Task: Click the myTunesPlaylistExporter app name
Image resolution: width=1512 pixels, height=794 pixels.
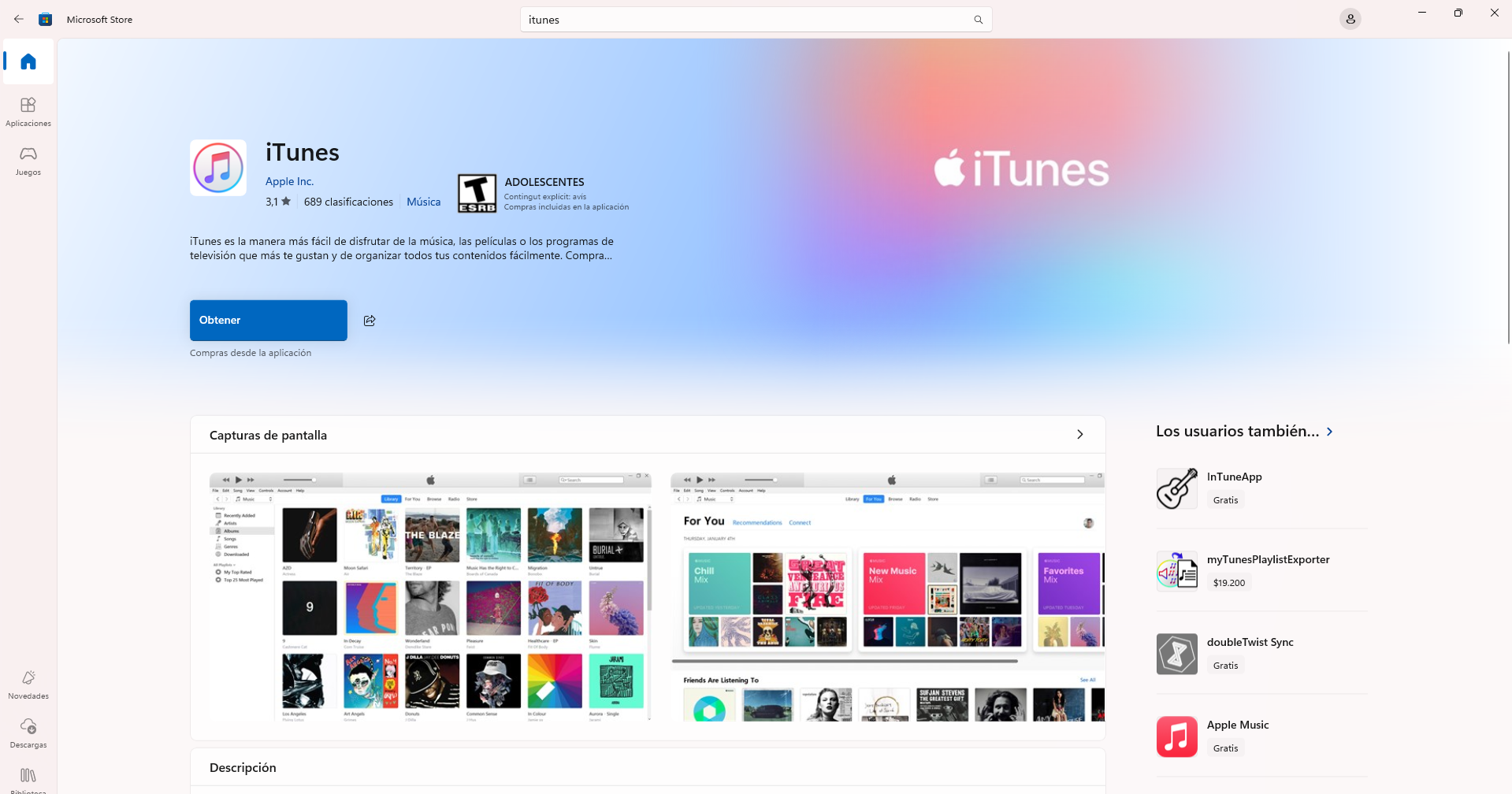Action: (1269, 559)
